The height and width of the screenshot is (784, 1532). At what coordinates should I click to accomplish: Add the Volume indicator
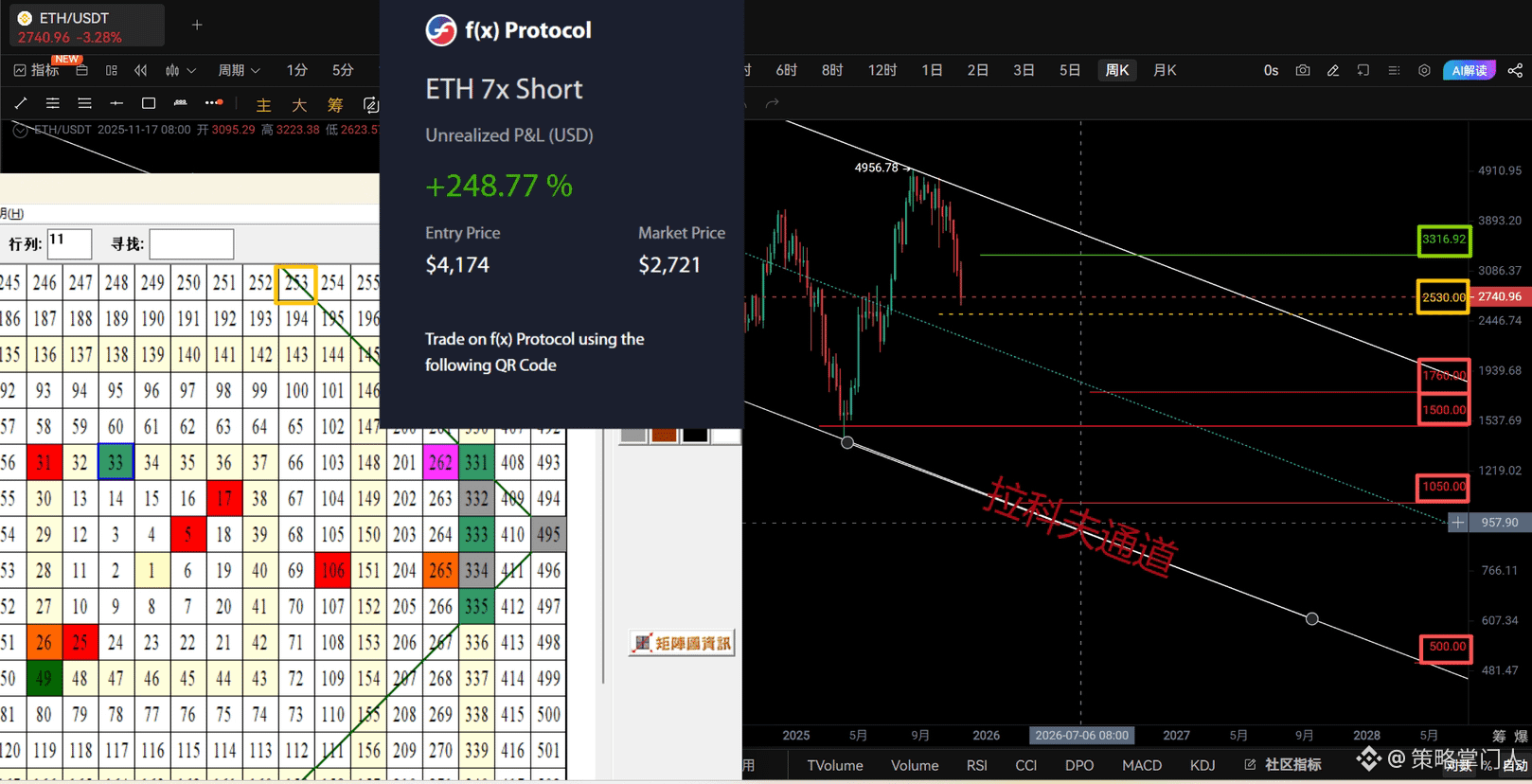click(915, 765)
